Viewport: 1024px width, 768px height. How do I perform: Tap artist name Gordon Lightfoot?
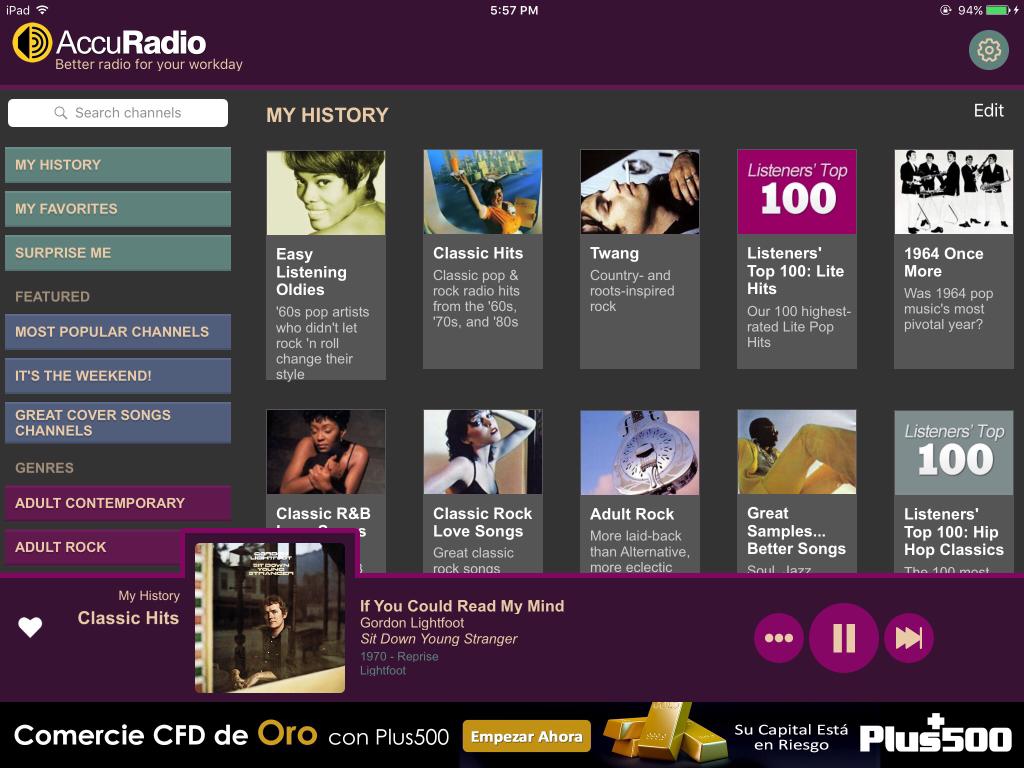point(412,623)
